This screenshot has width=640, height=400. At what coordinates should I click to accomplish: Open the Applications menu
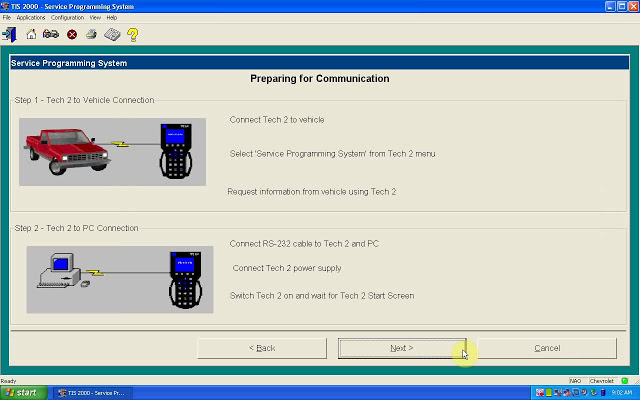point(31,18)
